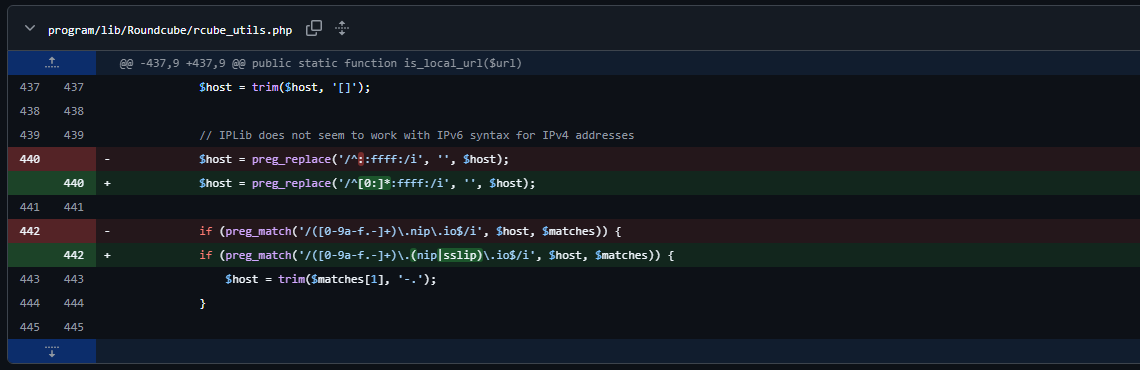Click the plus marker on added preg_match line
The width and height of the screenshot is (1140, 370).
107,255
